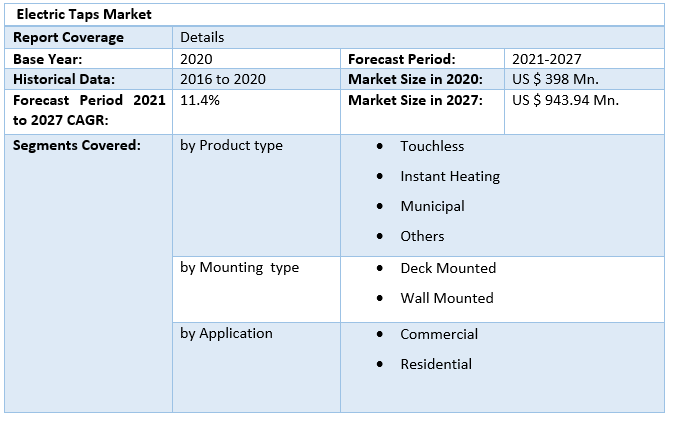The height and width of the screenshot is (421, 674).
Task: Select the Base Year label
Action: click(x=47, y=59)
